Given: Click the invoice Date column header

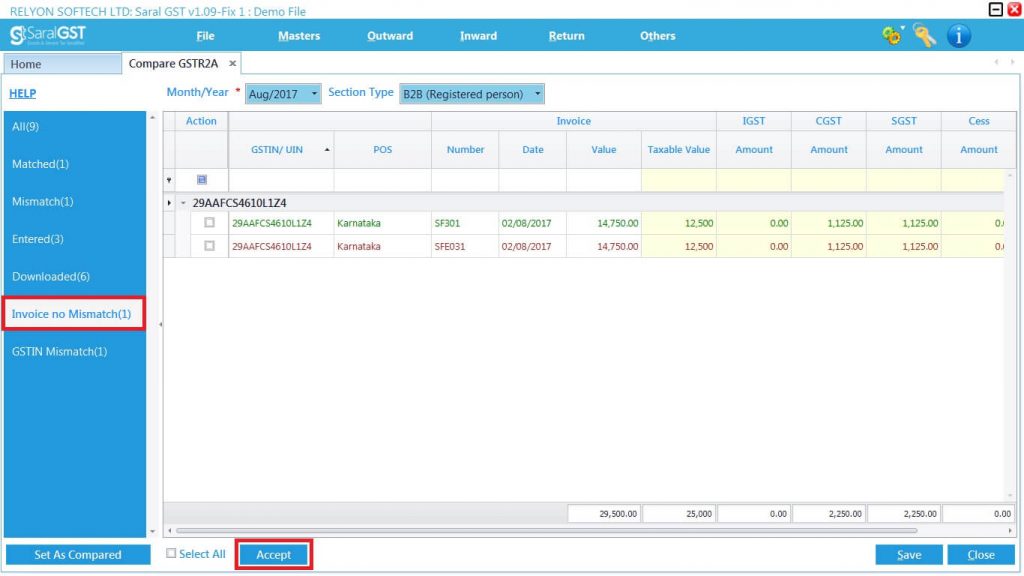Looking at the screenshot, I should point(533,150).
